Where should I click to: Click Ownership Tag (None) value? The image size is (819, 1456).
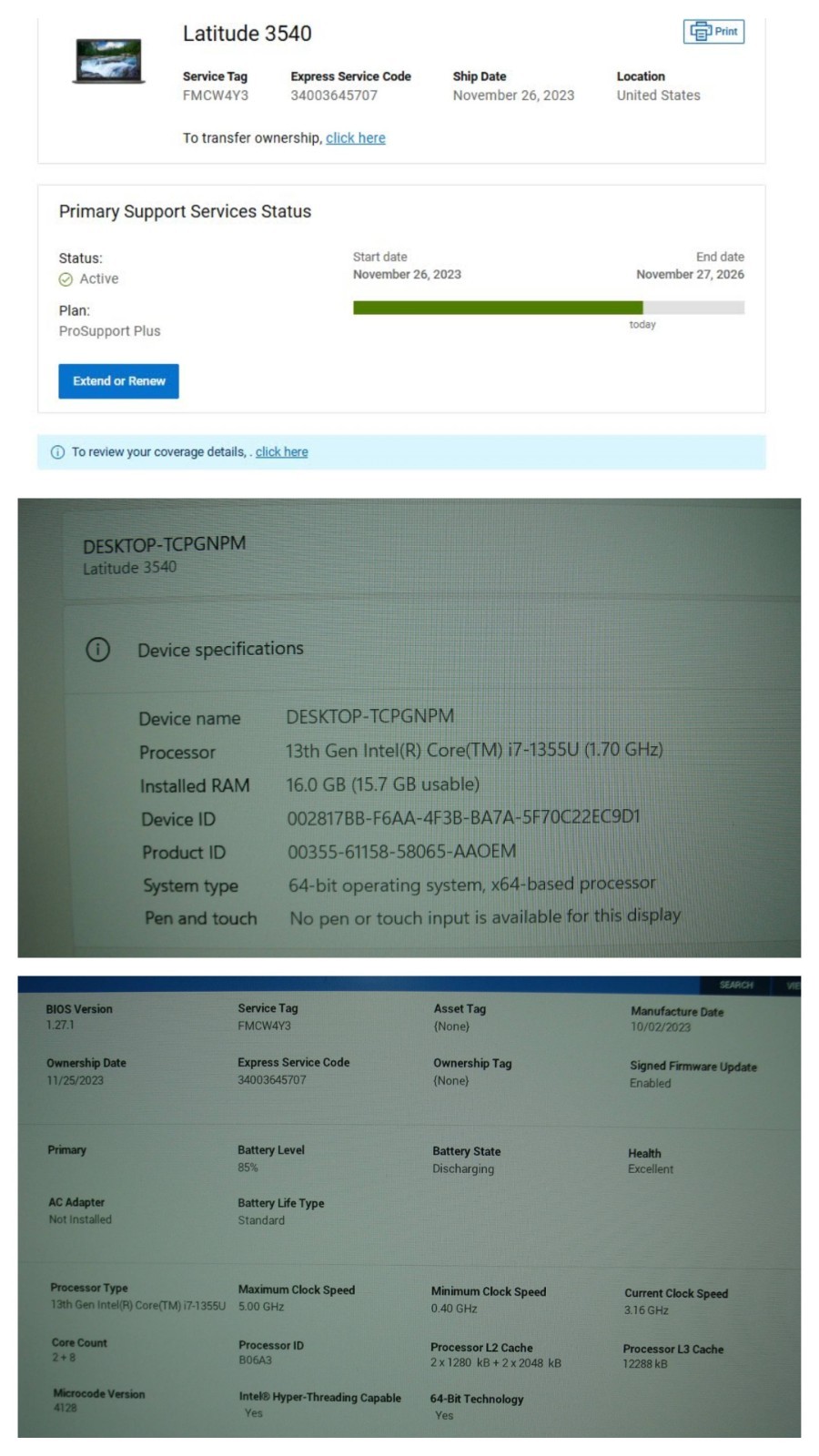(x=450, y=1081)
